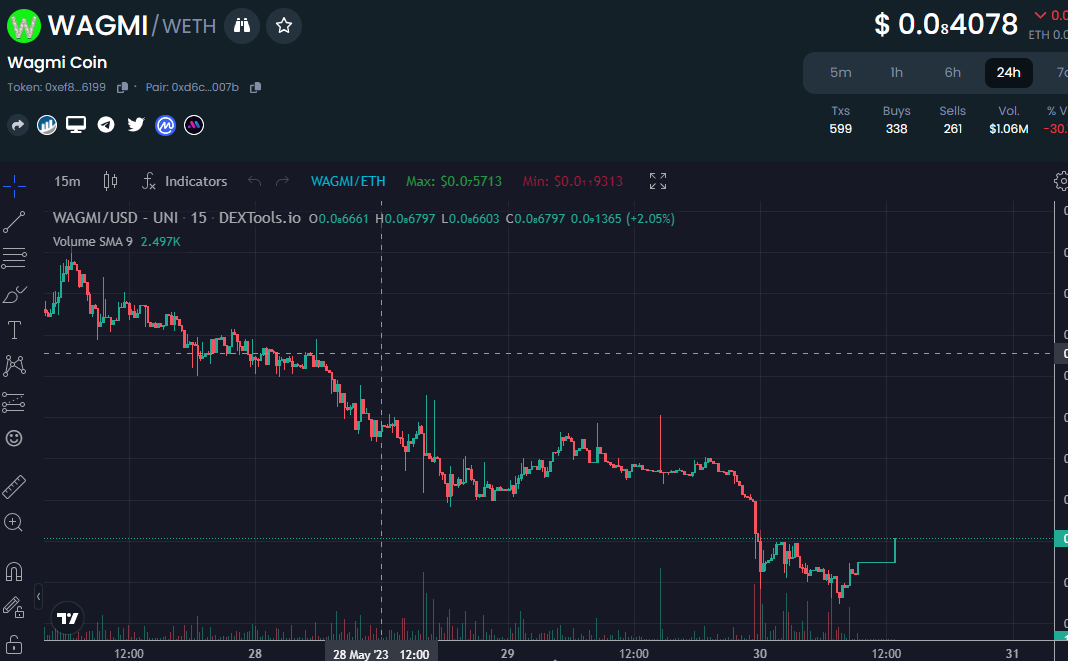Click the Wagmi Coin name heading

57,63
